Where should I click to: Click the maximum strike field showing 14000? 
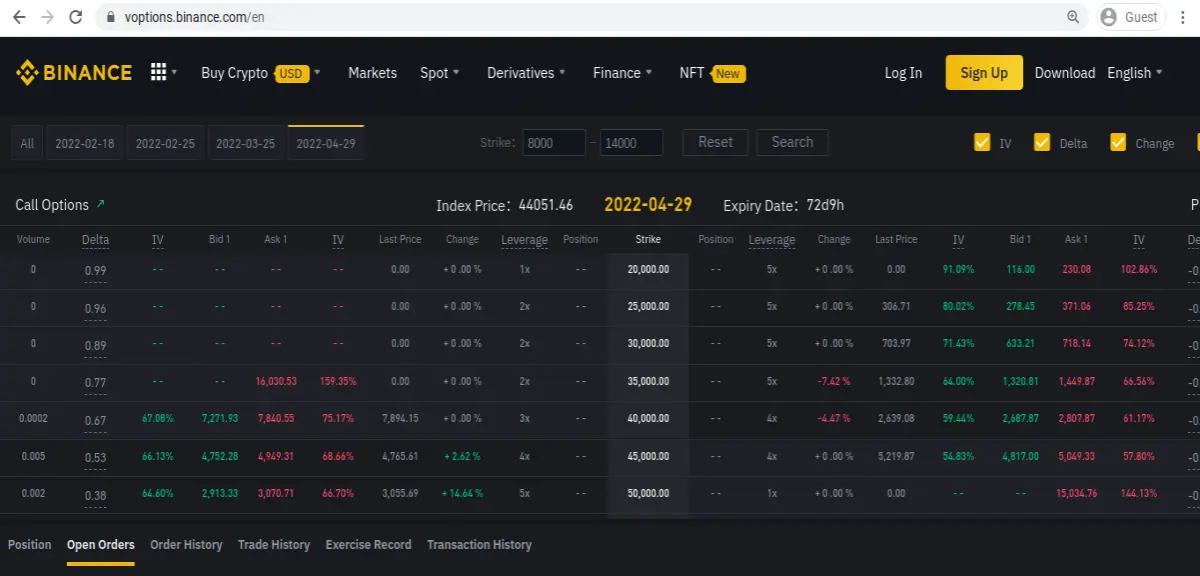pos(632,143)
